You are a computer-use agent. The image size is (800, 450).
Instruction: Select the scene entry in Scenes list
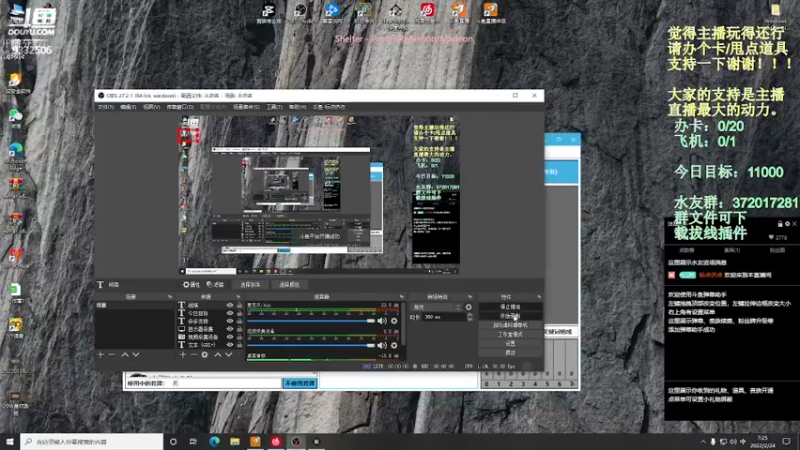tap(135, 305)
